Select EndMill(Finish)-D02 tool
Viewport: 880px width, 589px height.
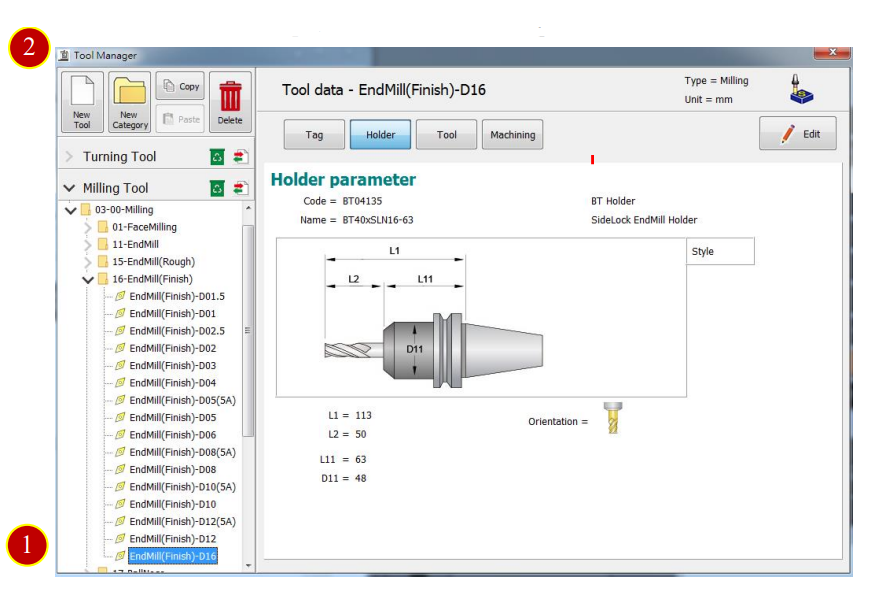[172, 349]
